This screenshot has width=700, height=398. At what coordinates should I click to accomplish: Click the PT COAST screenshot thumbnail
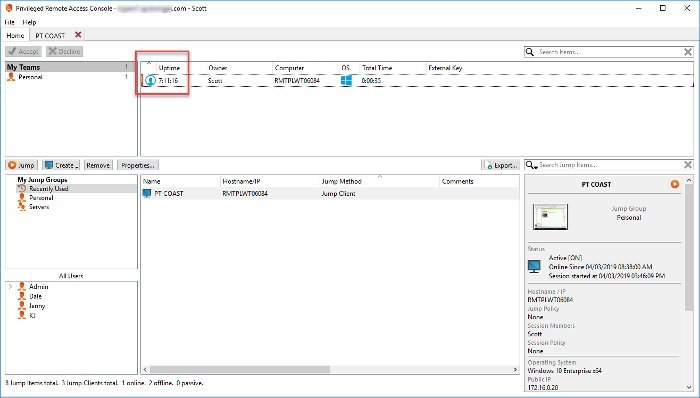550,216
